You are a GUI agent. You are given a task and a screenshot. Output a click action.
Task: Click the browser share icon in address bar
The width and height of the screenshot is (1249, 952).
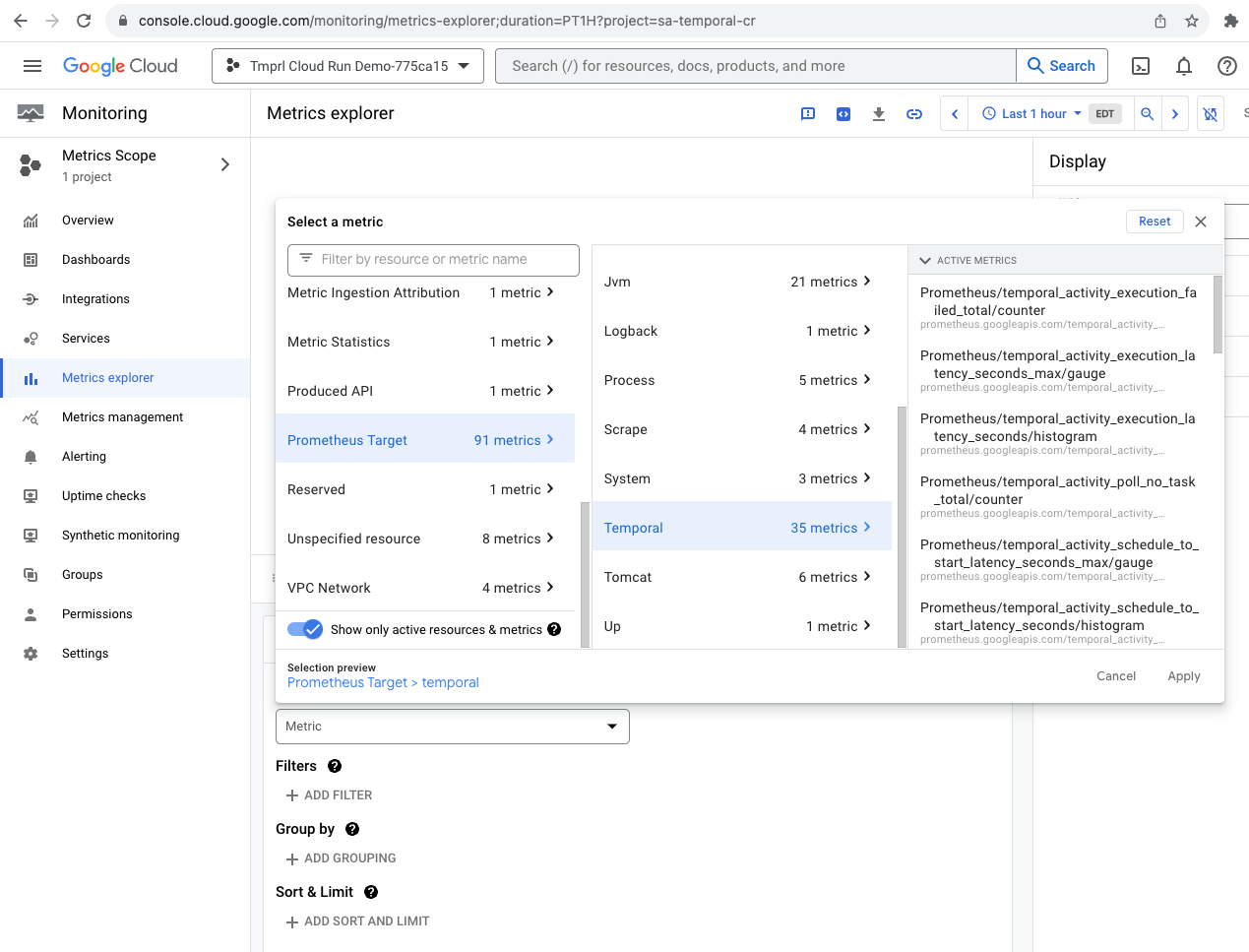tap(1160, 21)
